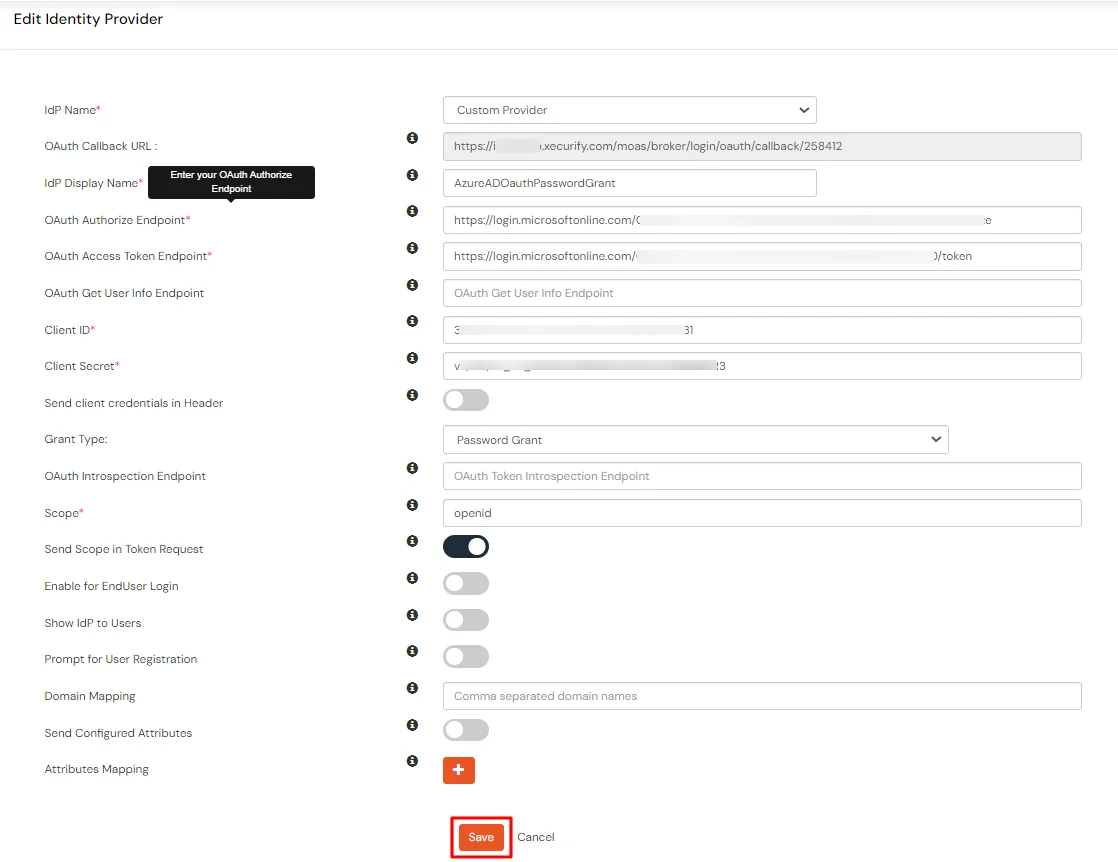
Task: Enable Send Configured Attributes
Action: [465, 729]
